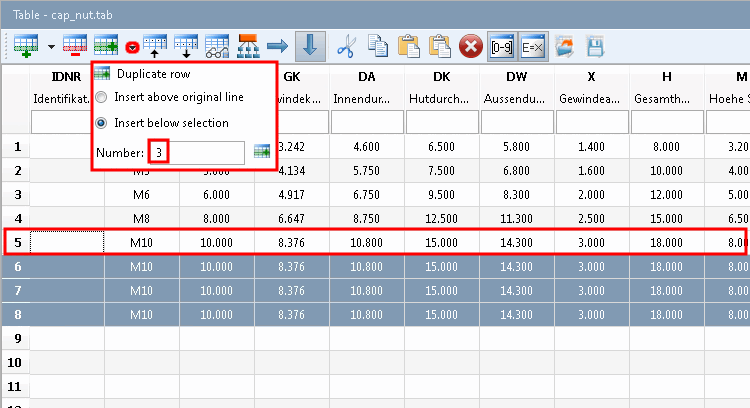
Task: Click the 6.647 cell in row 4
Action: (x=292, y=219)
